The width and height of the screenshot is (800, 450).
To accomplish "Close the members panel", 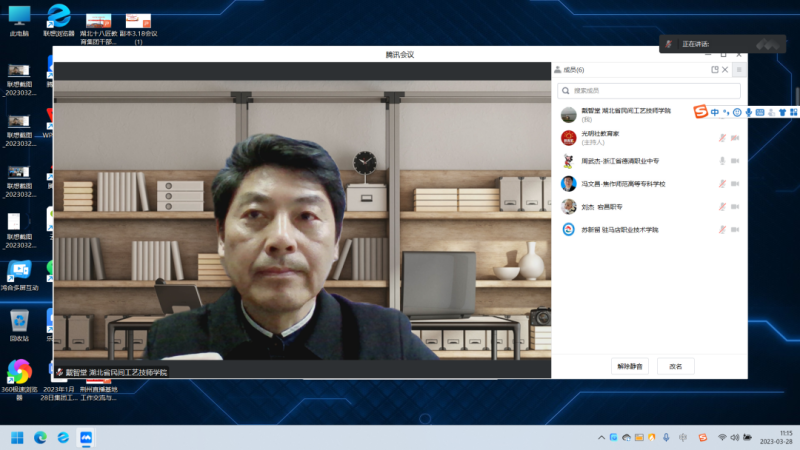I will (x=725, y=69).
